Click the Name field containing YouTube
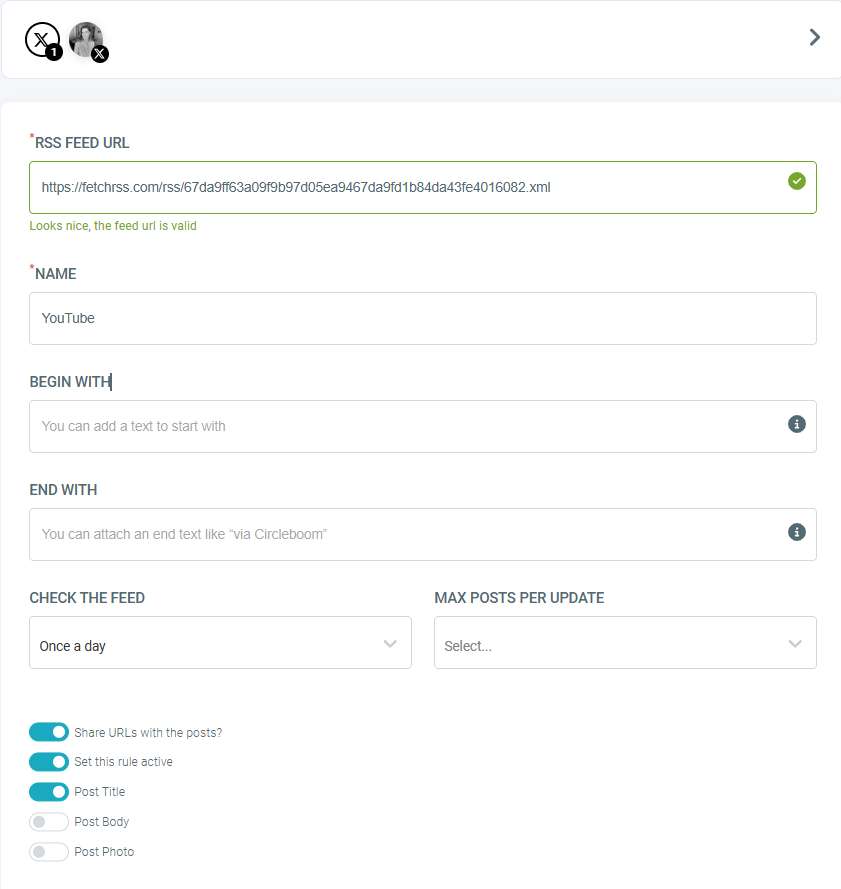This screenshot has height=889, width=841. click(x=422, y=319)
